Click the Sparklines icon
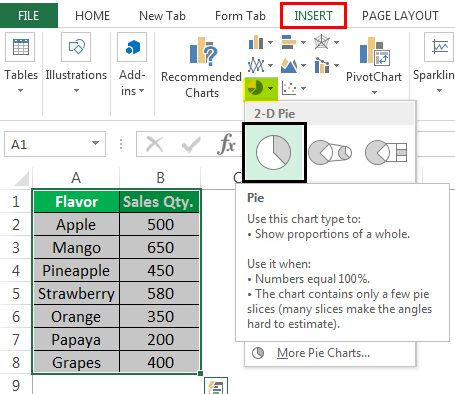This screenshot has width=455, height=394. click(439, 47)
